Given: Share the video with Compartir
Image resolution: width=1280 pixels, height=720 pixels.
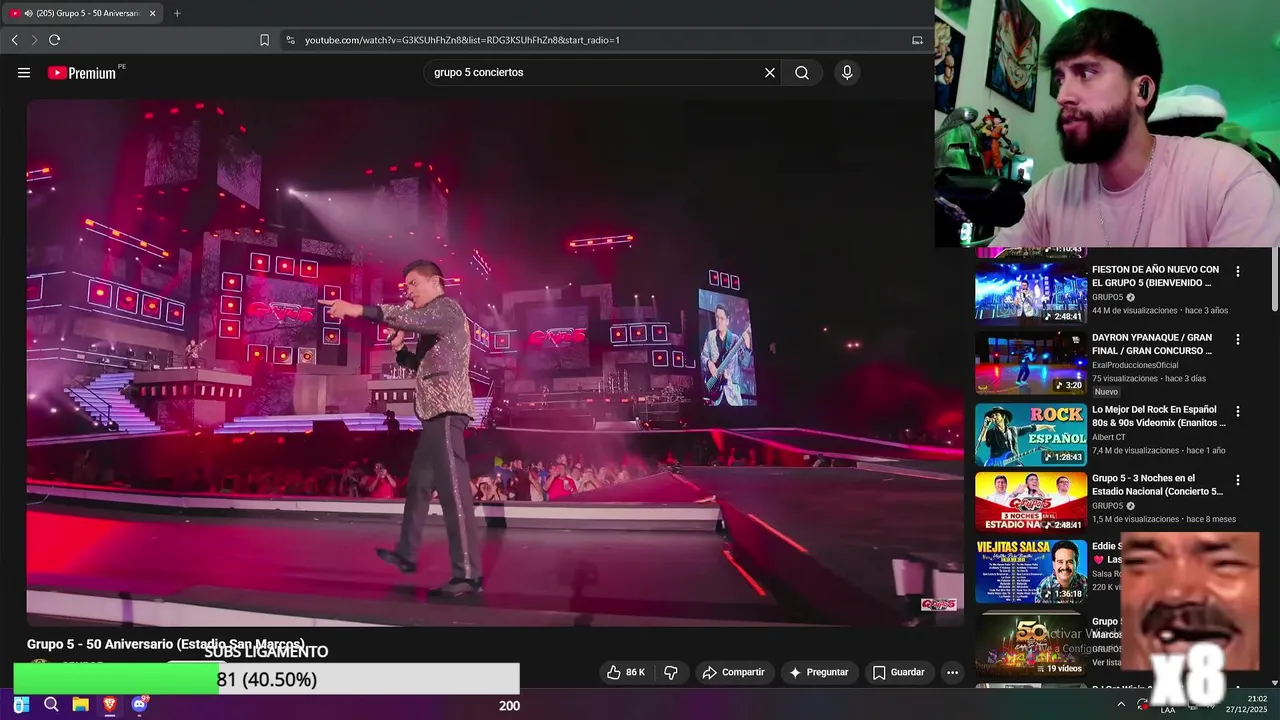Looking at the screenshot, I should pyautogui.click(x=734, y=672).
